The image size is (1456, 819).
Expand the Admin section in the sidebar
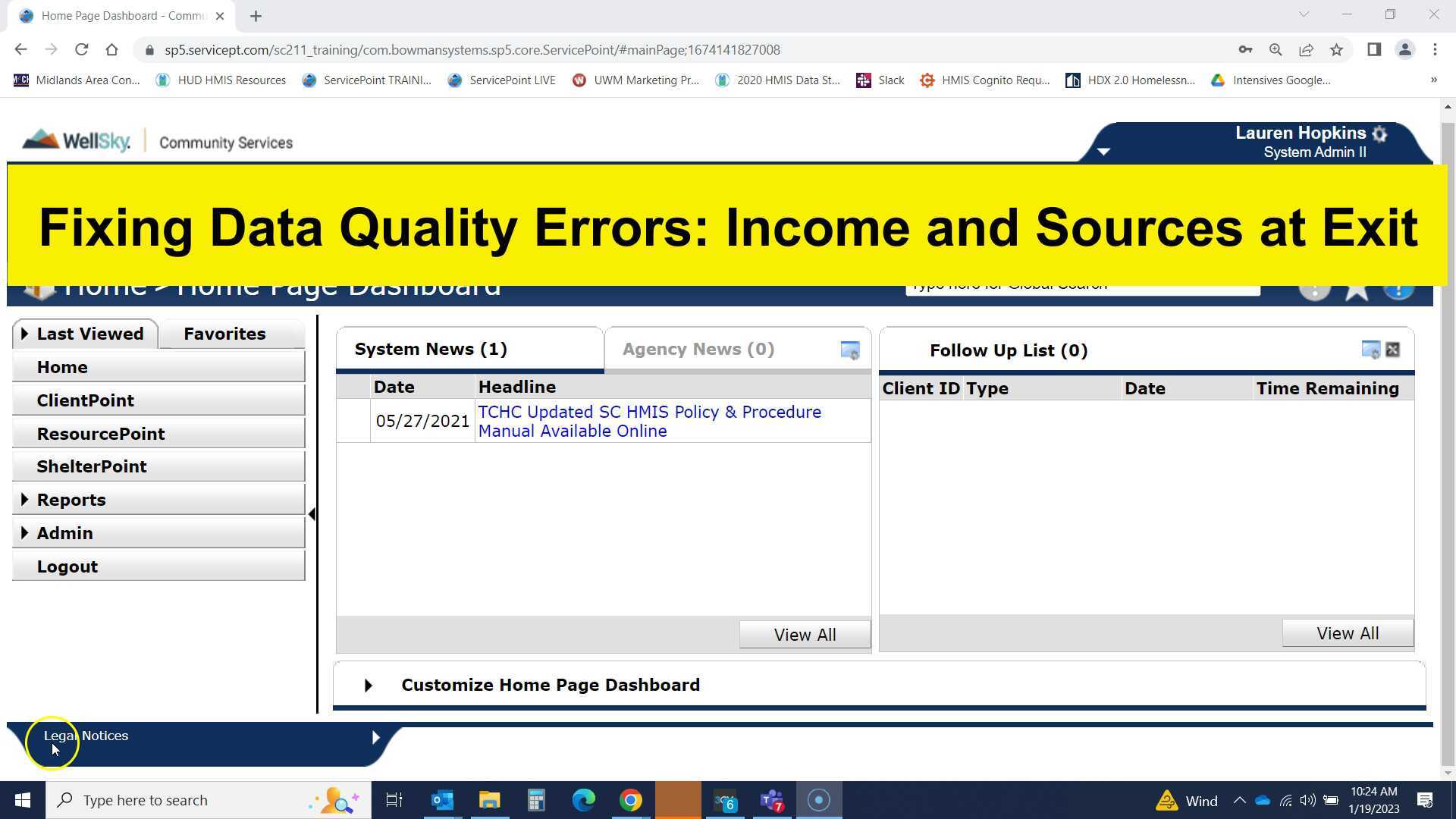(64, 533)
